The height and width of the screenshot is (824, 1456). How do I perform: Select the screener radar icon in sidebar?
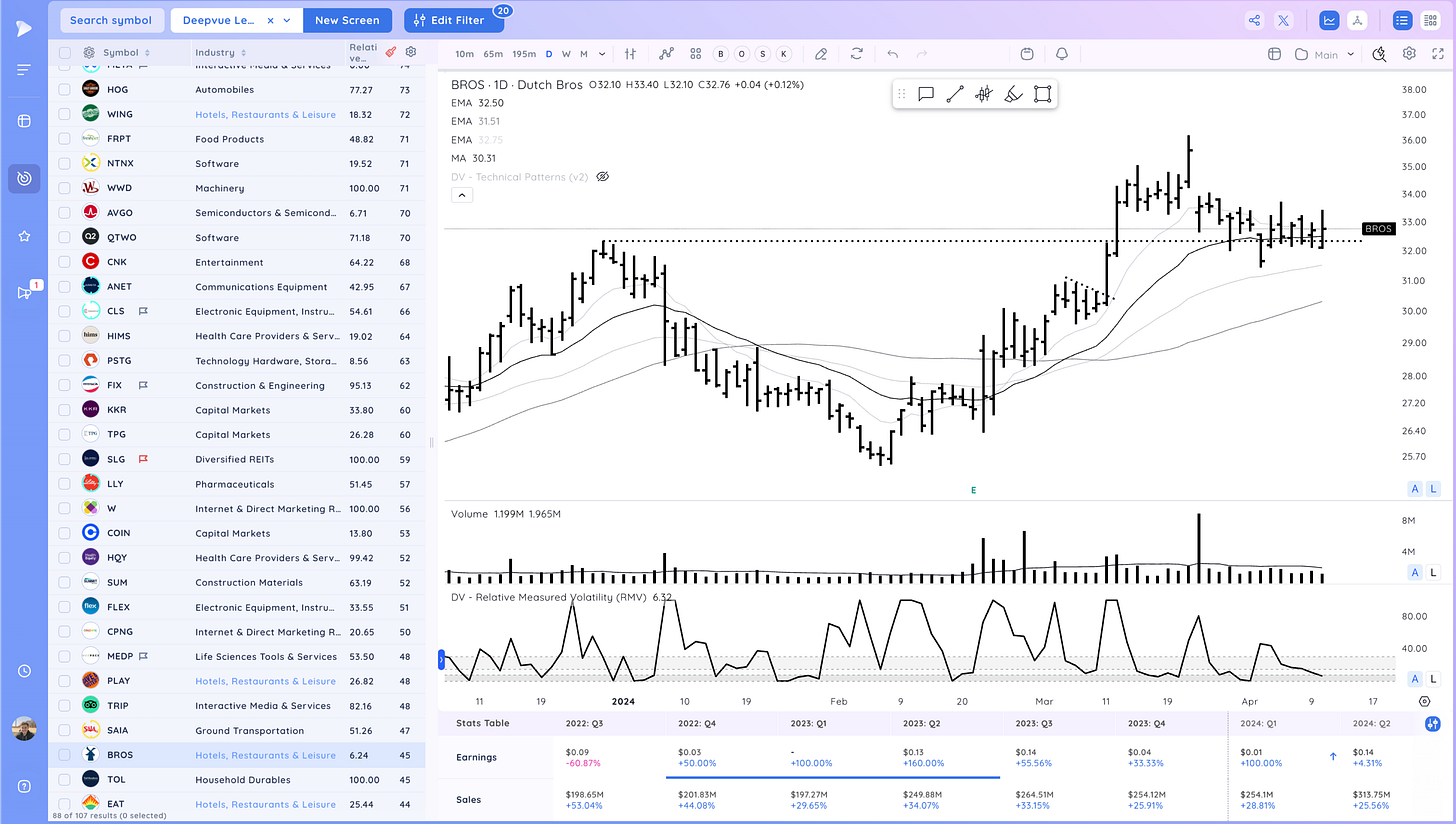(24, 179)
